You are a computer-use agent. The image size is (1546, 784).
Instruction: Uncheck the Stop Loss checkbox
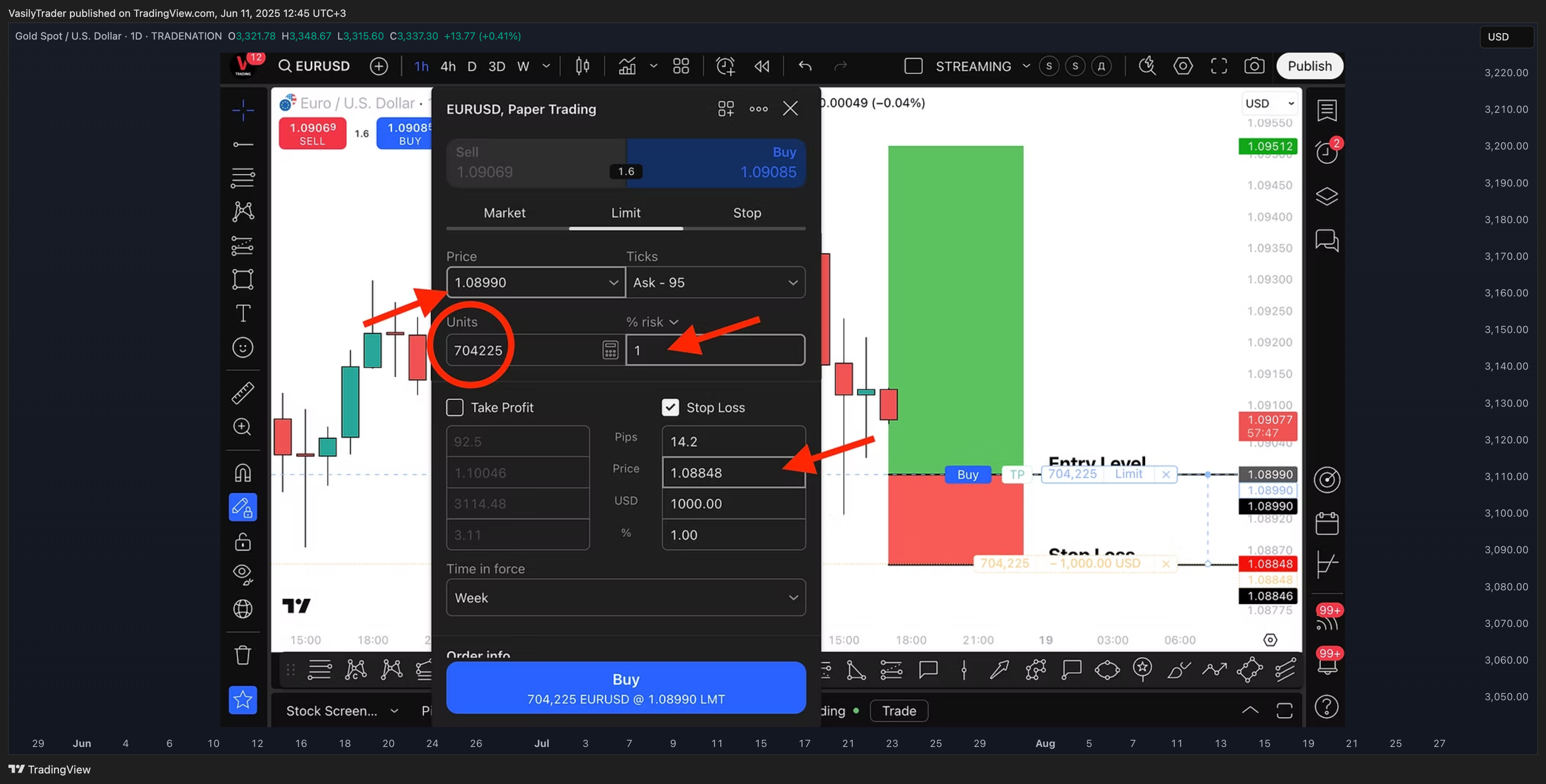point(670,407)
